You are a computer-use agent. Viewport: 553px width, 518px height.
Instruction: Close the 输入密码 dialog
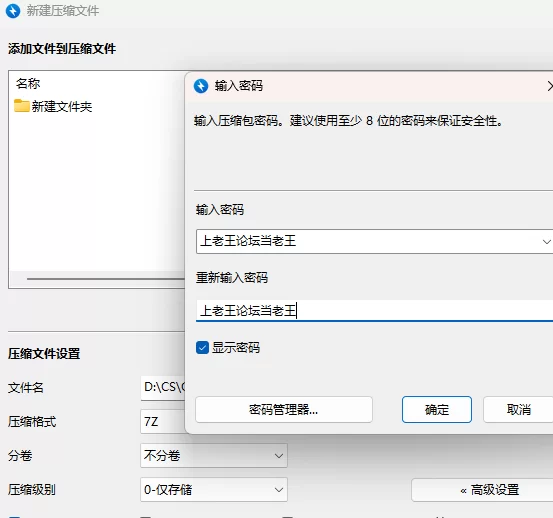[550, 86]
